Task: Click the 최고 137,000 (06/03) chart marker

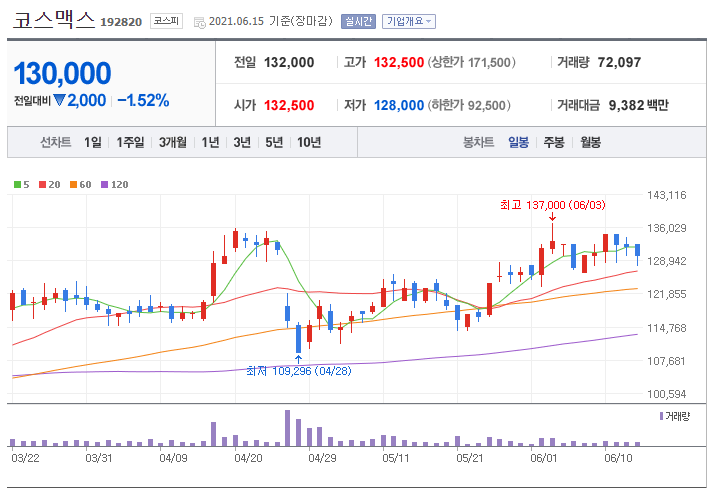Action: 552,205
